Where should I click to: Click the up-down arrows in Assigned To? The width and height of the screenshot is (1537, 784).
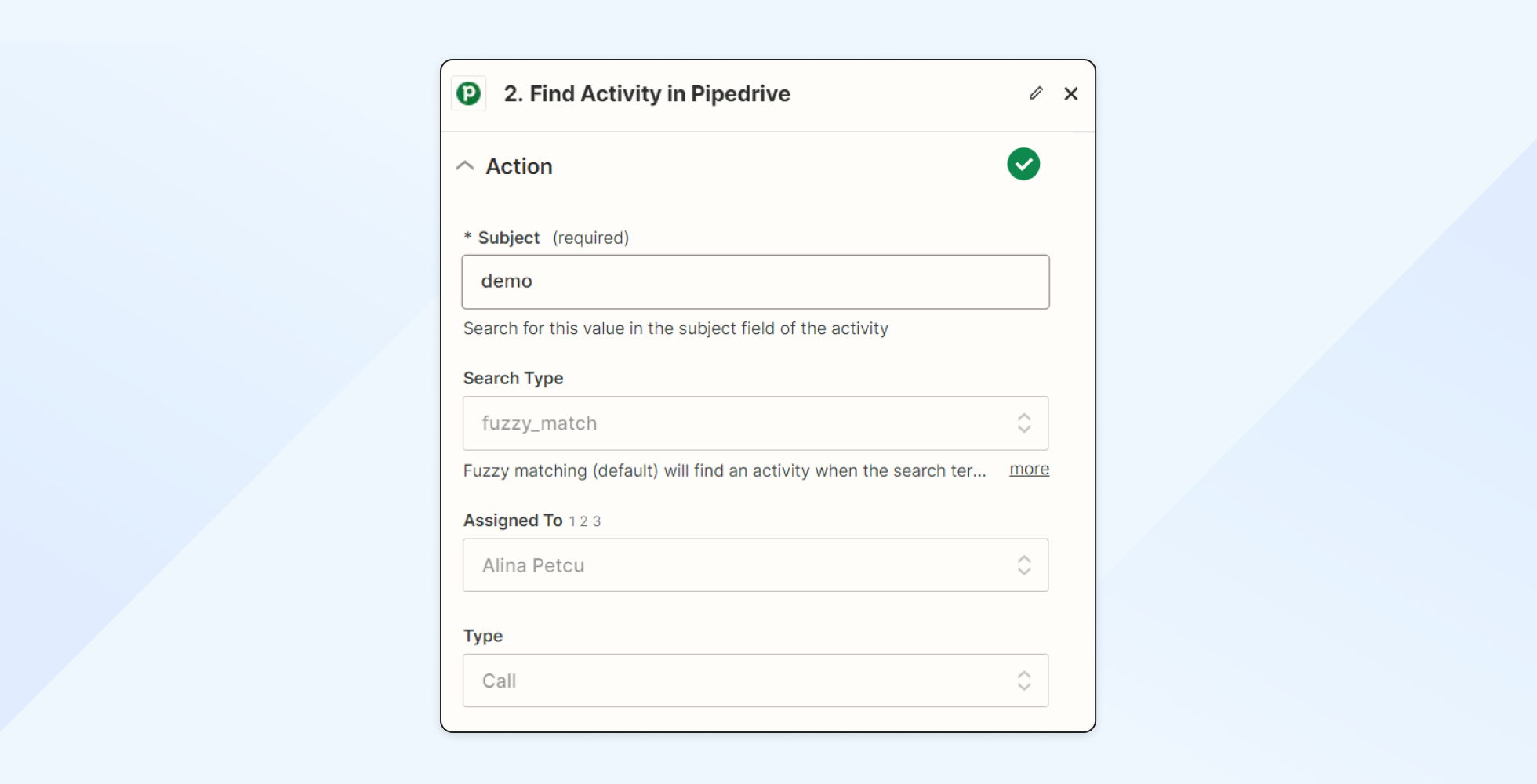coord(1024,565)
